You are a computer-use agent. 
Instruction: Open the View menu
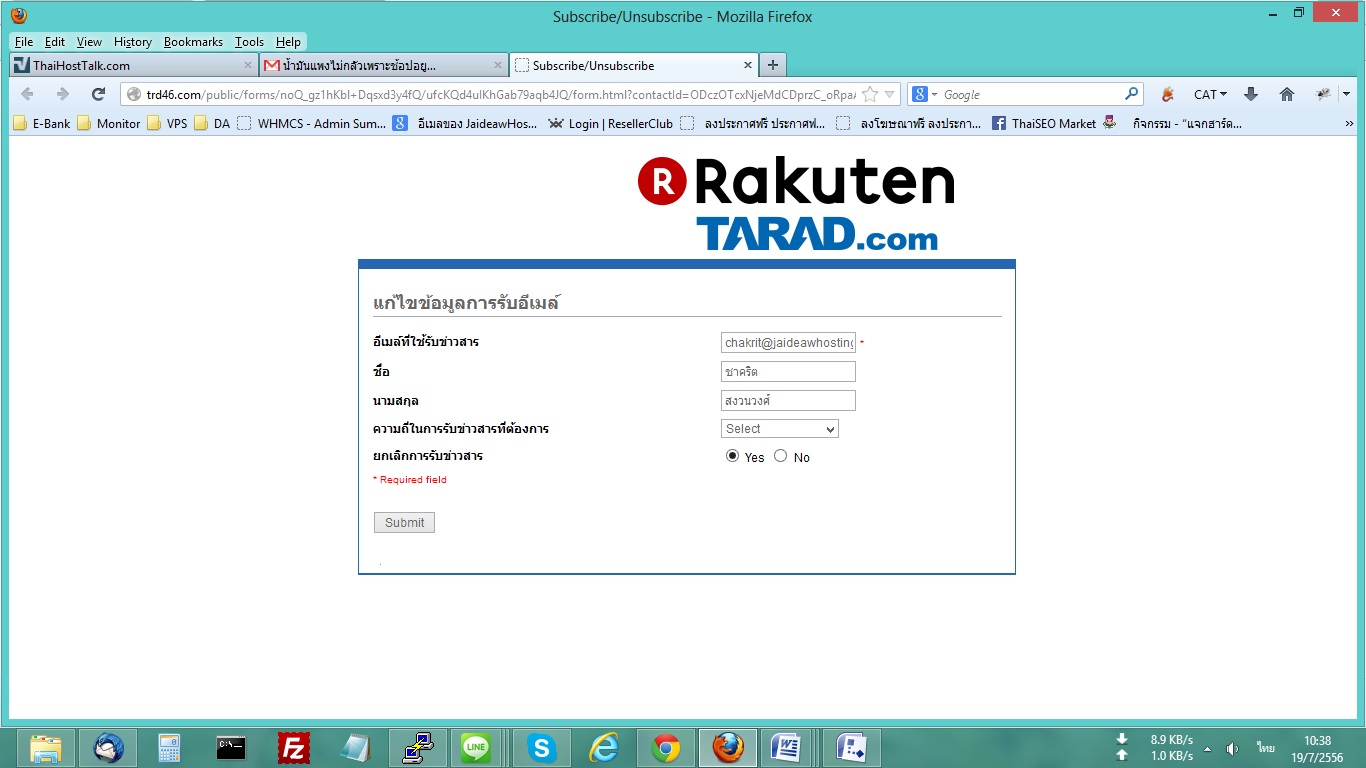(89, 42)
